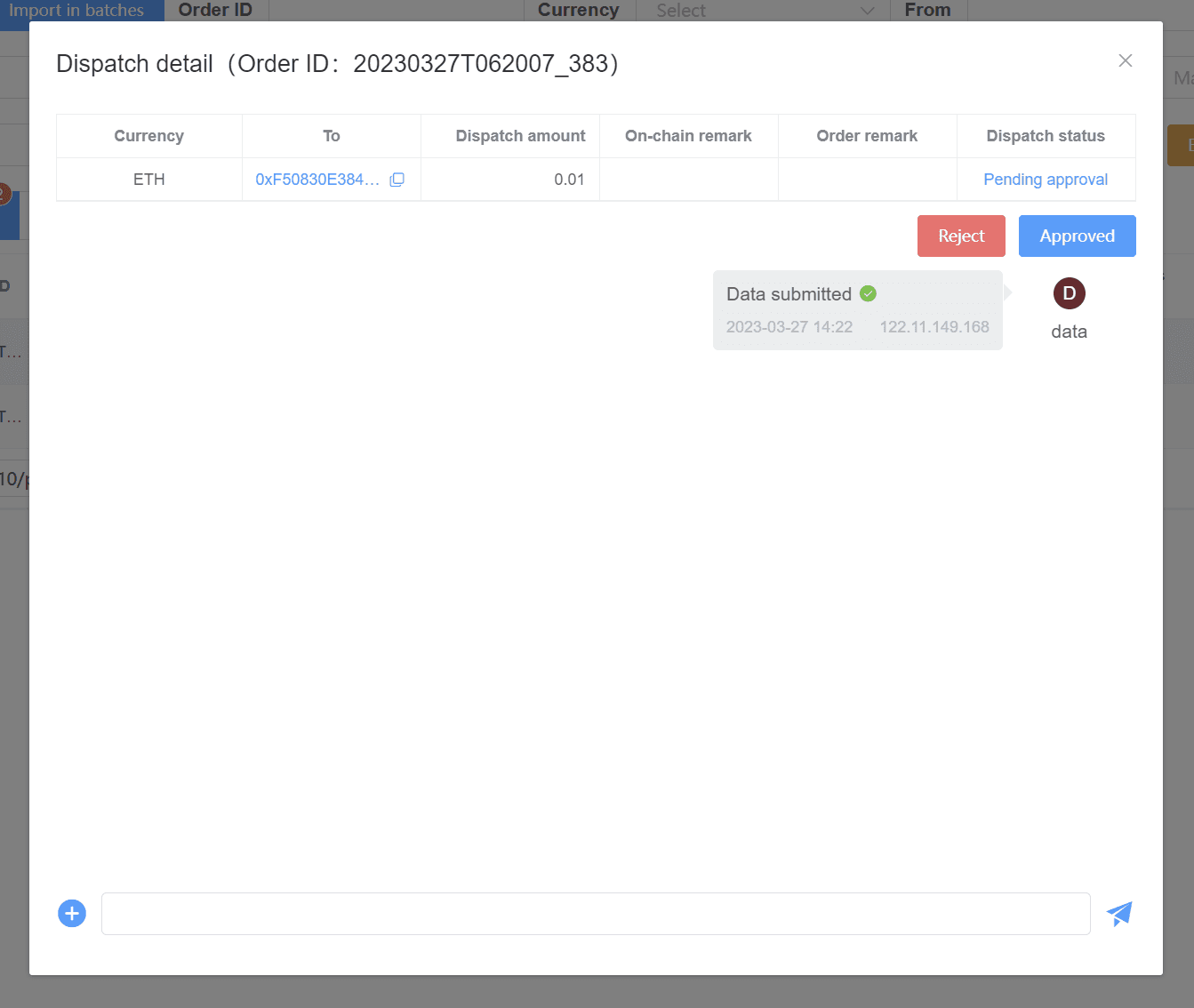
Task: Click the Reject button
Action: point(961,236)
